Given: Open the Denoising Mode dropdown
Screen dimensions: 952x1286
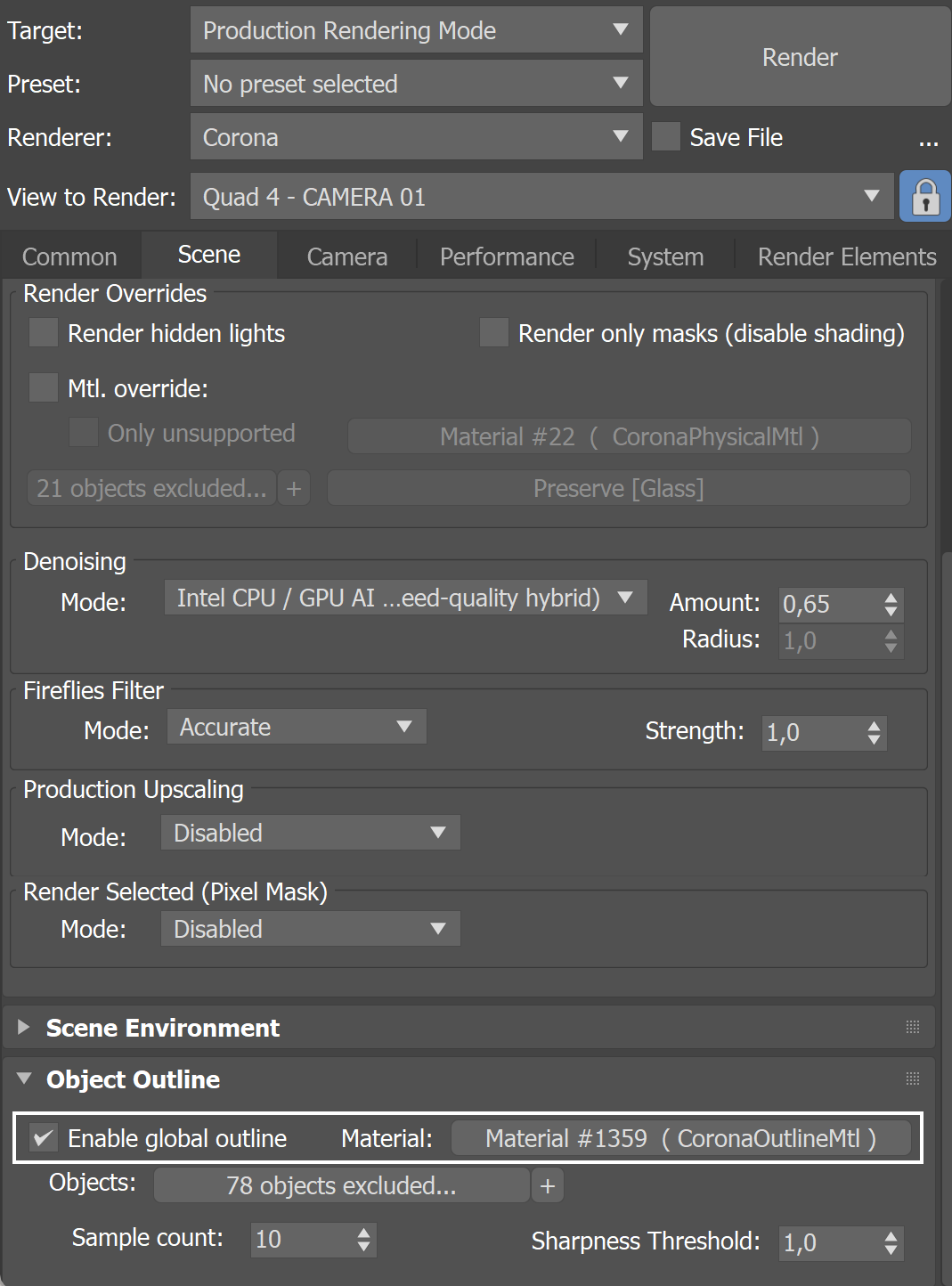Looking at the screenshot, I should [405, 598].
